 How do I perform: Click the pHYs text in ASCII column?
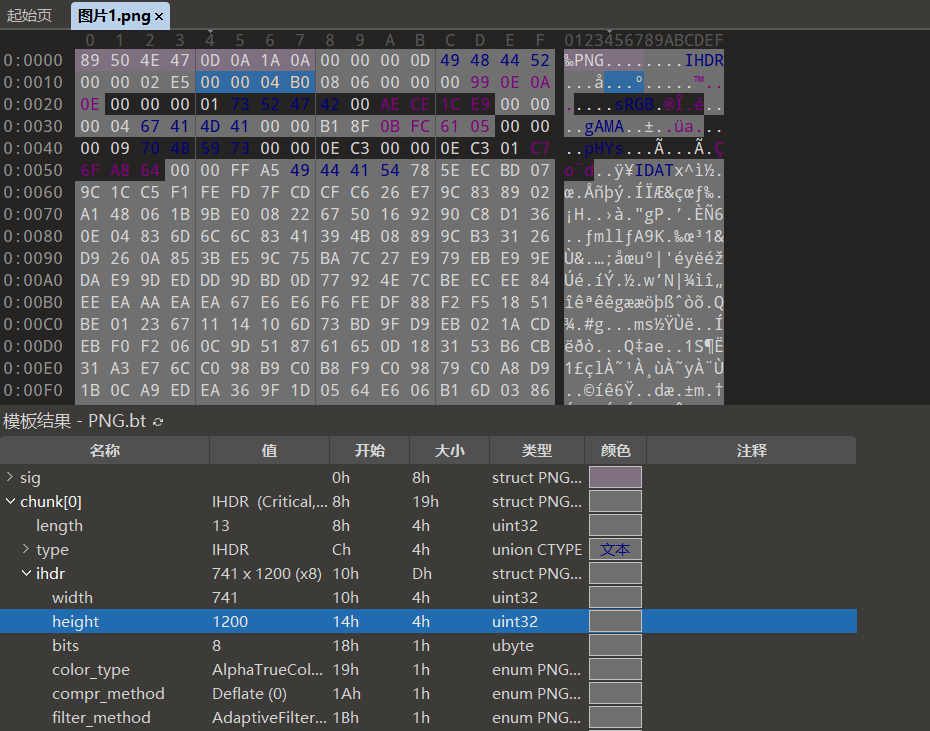point(604,148)
